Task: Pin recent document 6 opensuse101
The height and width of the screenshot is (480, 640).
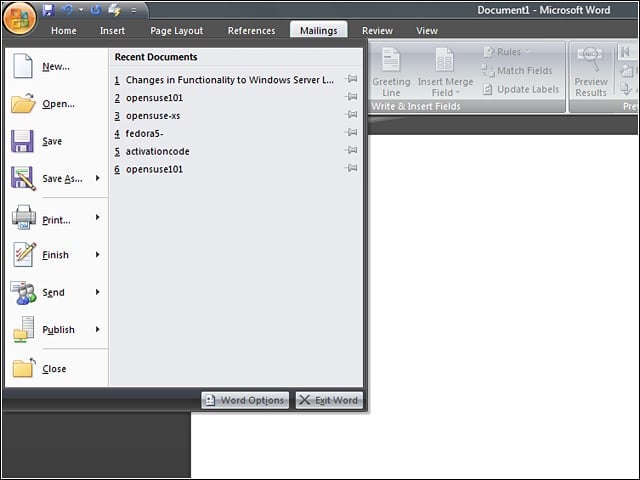Action: click(x=351, y=168)
